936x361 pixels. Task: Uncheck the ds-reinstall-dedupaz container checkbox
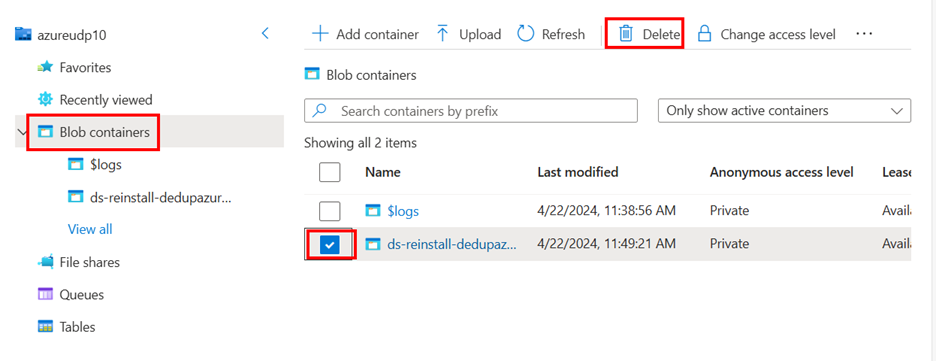tap(330, 243)
